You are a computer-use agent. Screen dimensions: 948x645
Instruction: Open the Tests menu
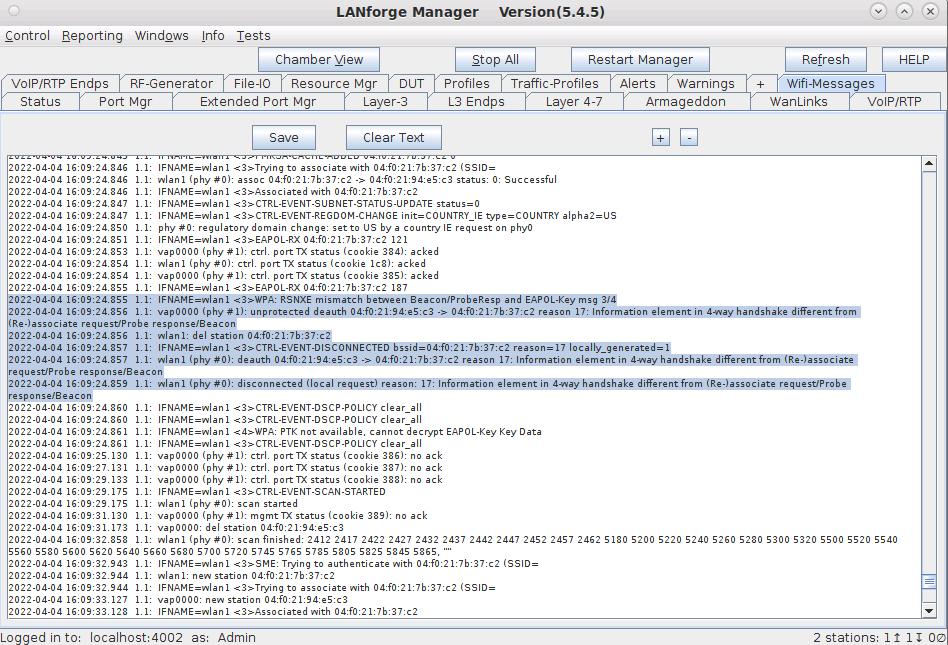click(253, 36)
